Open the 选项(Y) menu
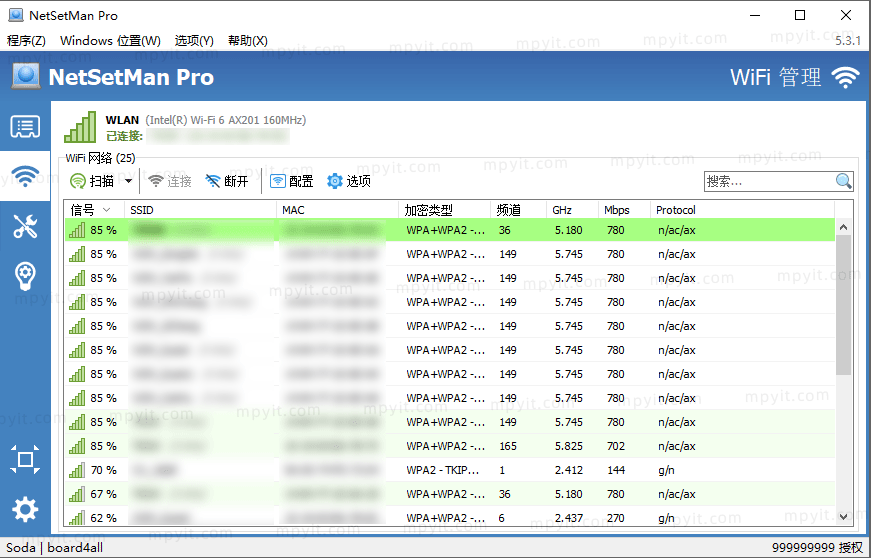This screenshot has height=558, width=871. click(x=194, y=41)
